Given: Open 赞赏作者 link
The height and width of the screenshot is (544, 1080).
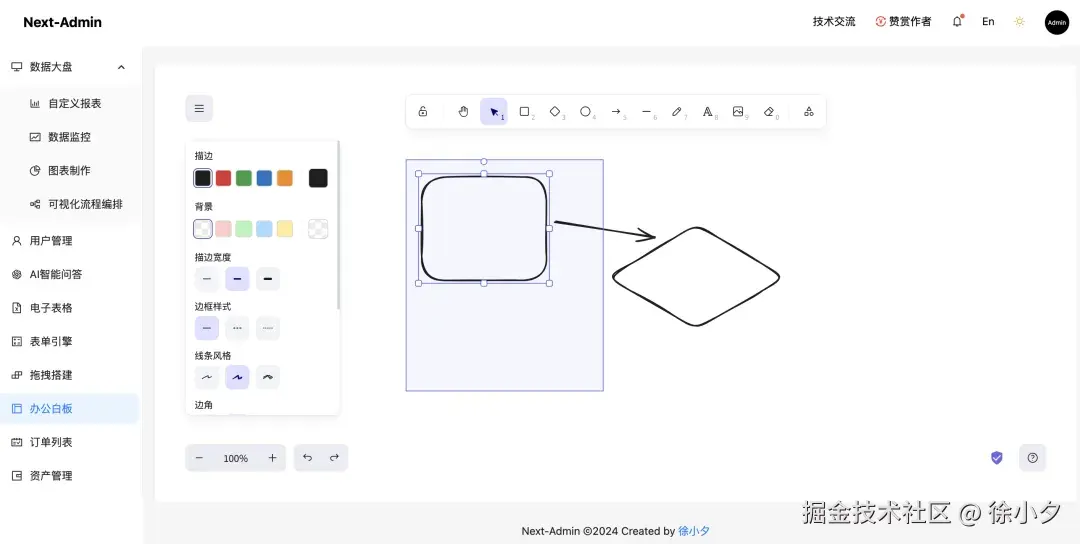Looking at the screenshot, I should coord(903,21).
